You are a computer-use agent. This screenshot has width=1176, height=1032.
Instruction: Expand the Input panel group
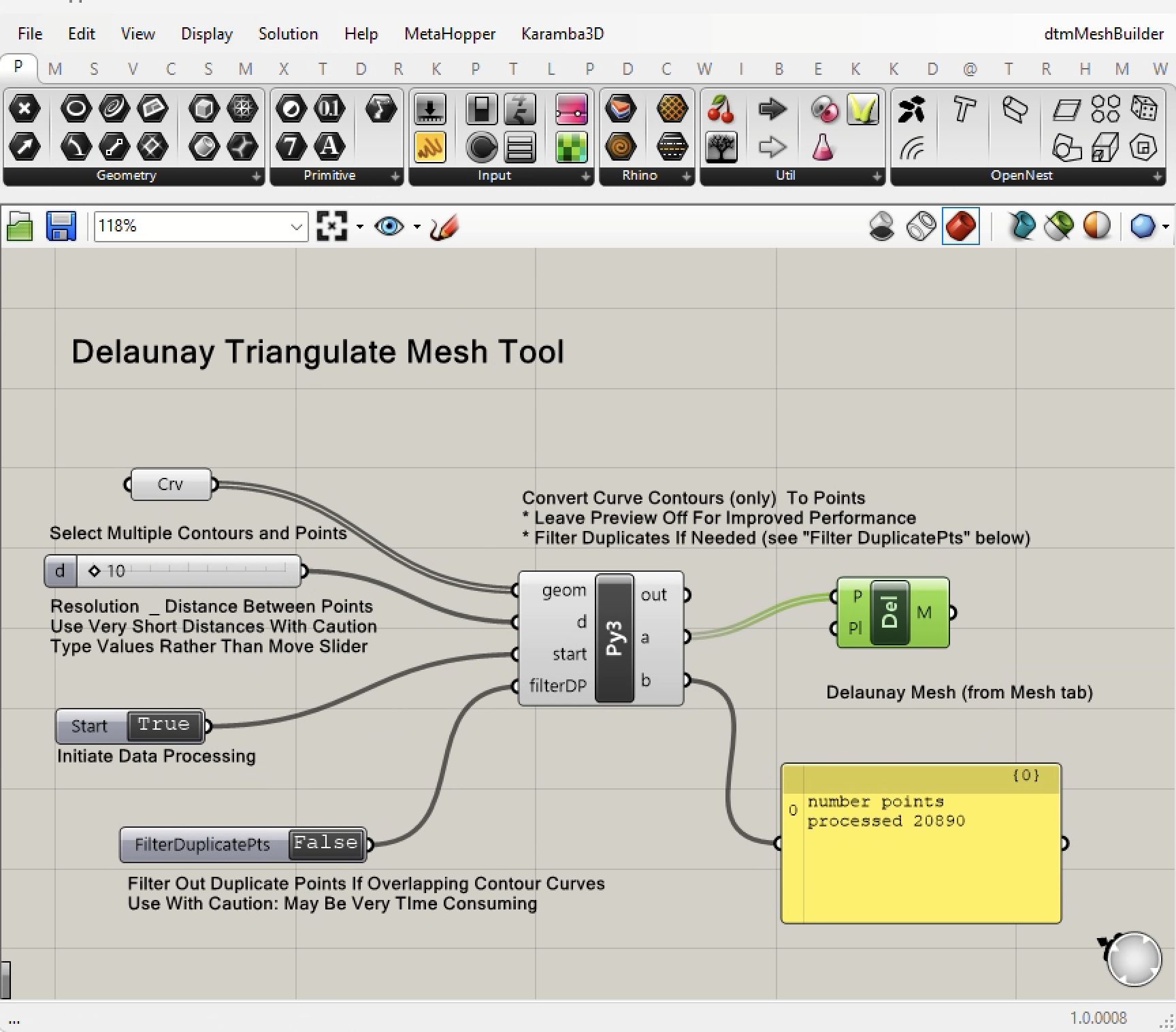585,176
